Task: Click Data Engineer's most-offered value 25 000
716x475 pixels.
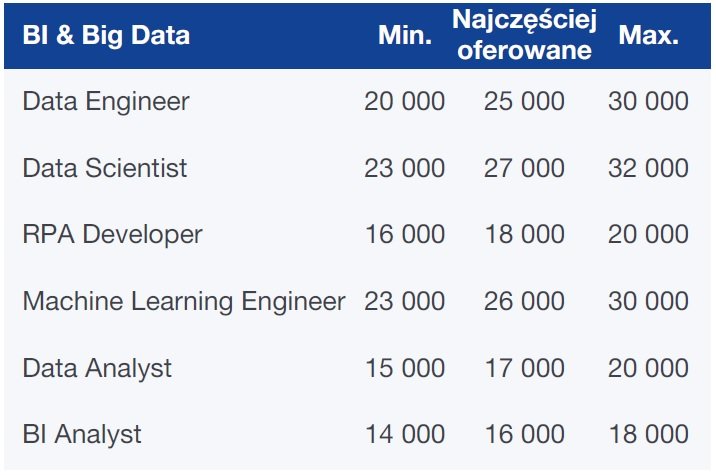Action: 524,101
